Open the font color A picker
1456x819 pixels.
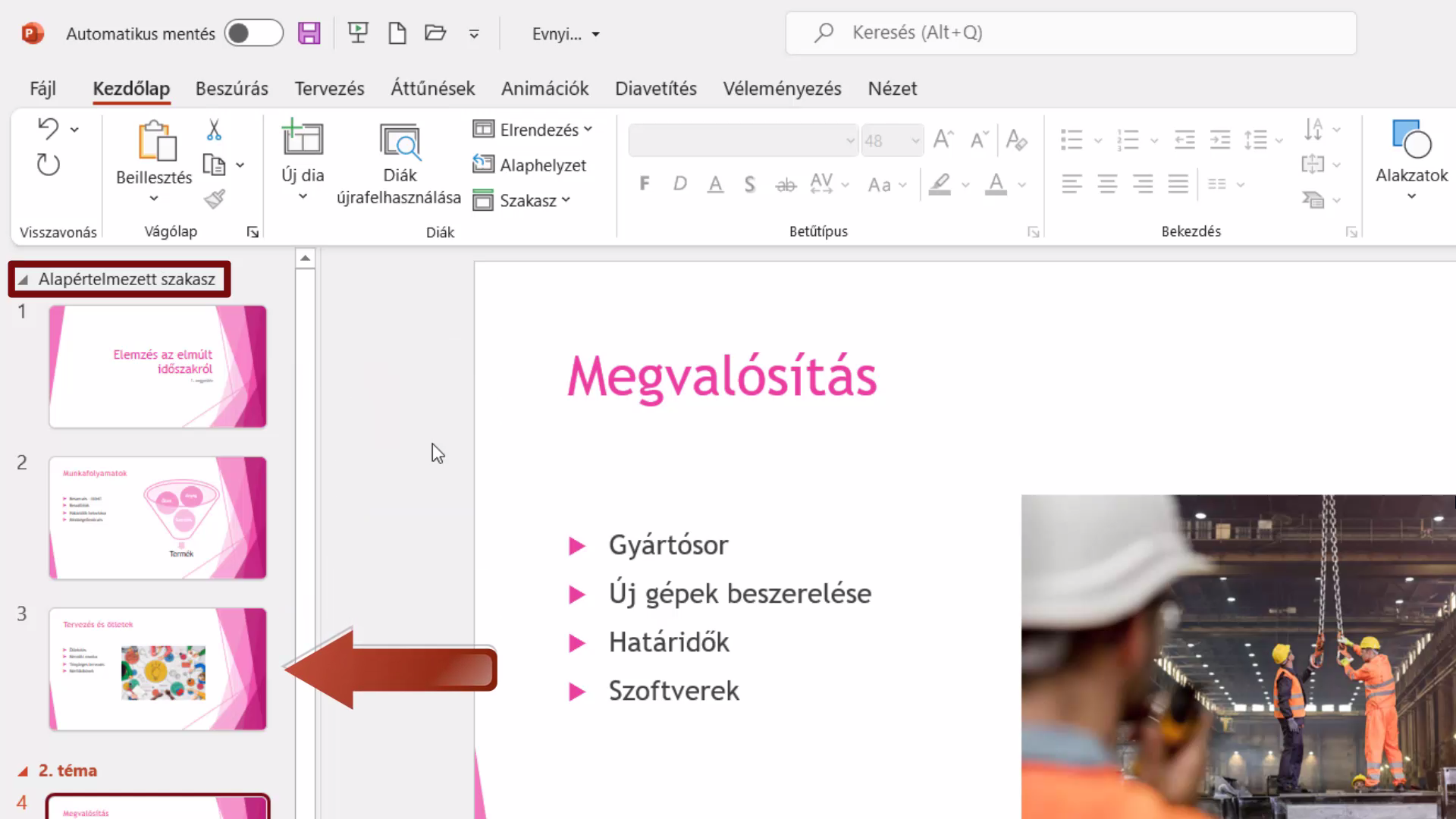(x=996, y=184)
